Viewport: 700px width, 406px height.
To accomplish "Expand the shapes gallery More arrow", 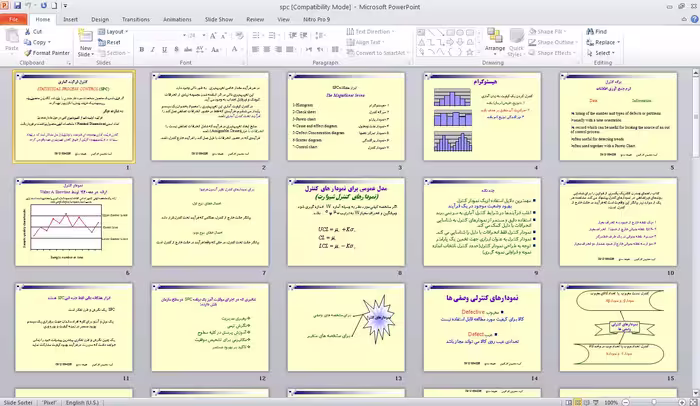I will tap(479, 53).
